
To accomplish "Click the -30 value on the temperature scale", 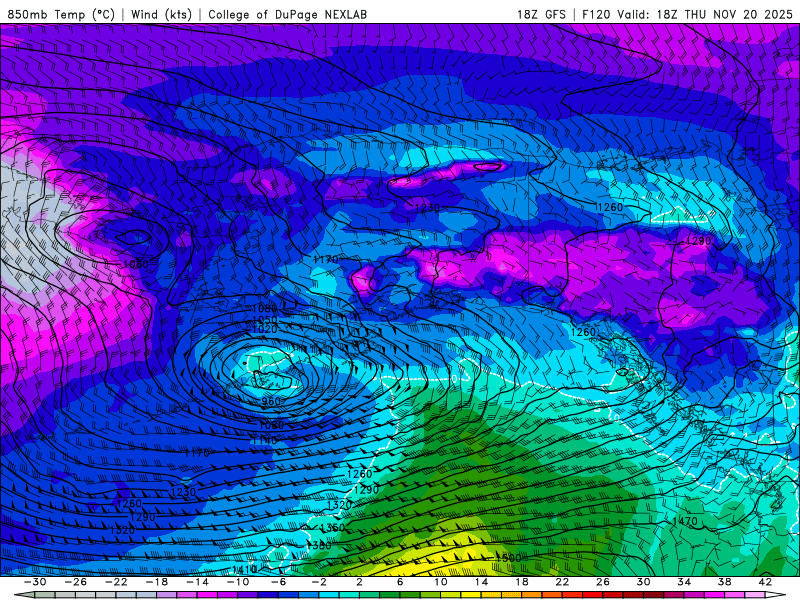I will tap(35, 582).
